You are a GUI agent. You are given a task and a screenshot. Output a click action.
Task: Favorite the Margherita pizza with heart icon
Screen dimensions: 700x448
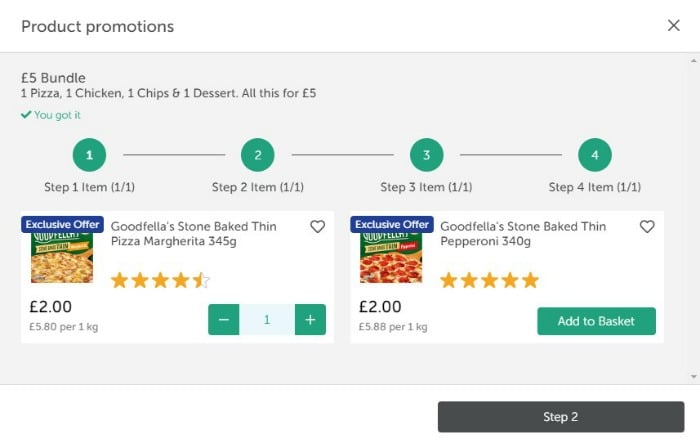pyautogui.click(x=317, y=227)
